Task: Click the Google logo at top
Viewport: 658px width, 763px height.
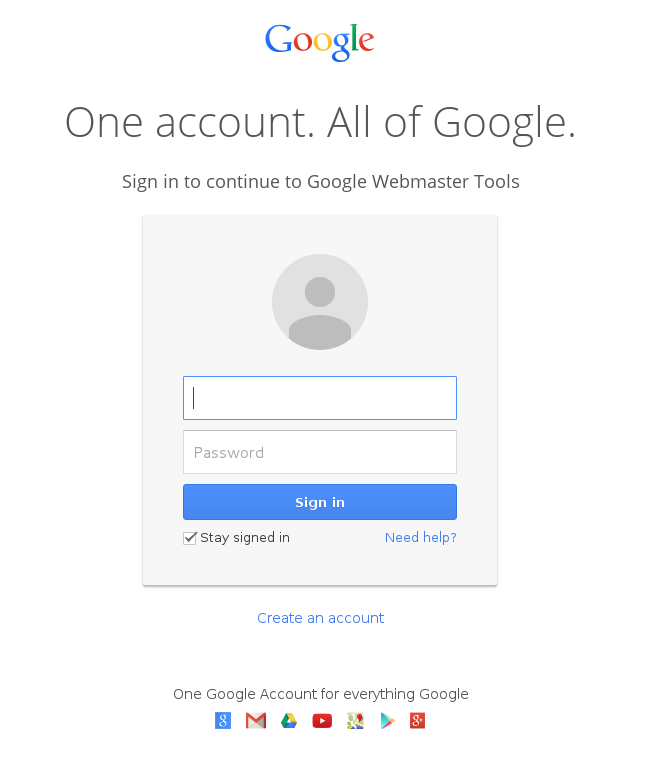Action: (320, 41)
